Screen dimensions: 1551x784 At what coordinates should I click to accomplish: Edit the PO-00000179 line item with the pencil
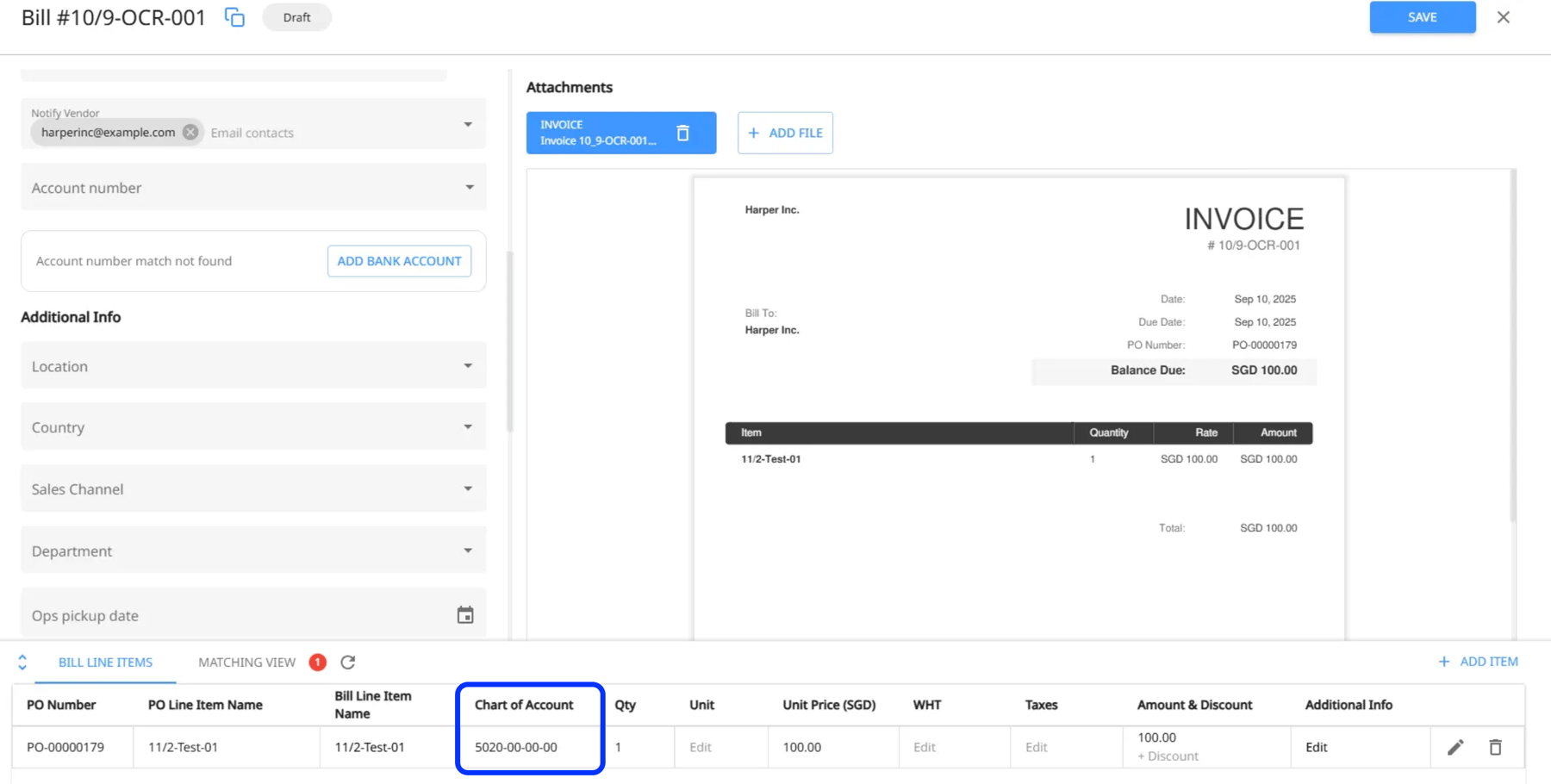[x=1455, y=747]
